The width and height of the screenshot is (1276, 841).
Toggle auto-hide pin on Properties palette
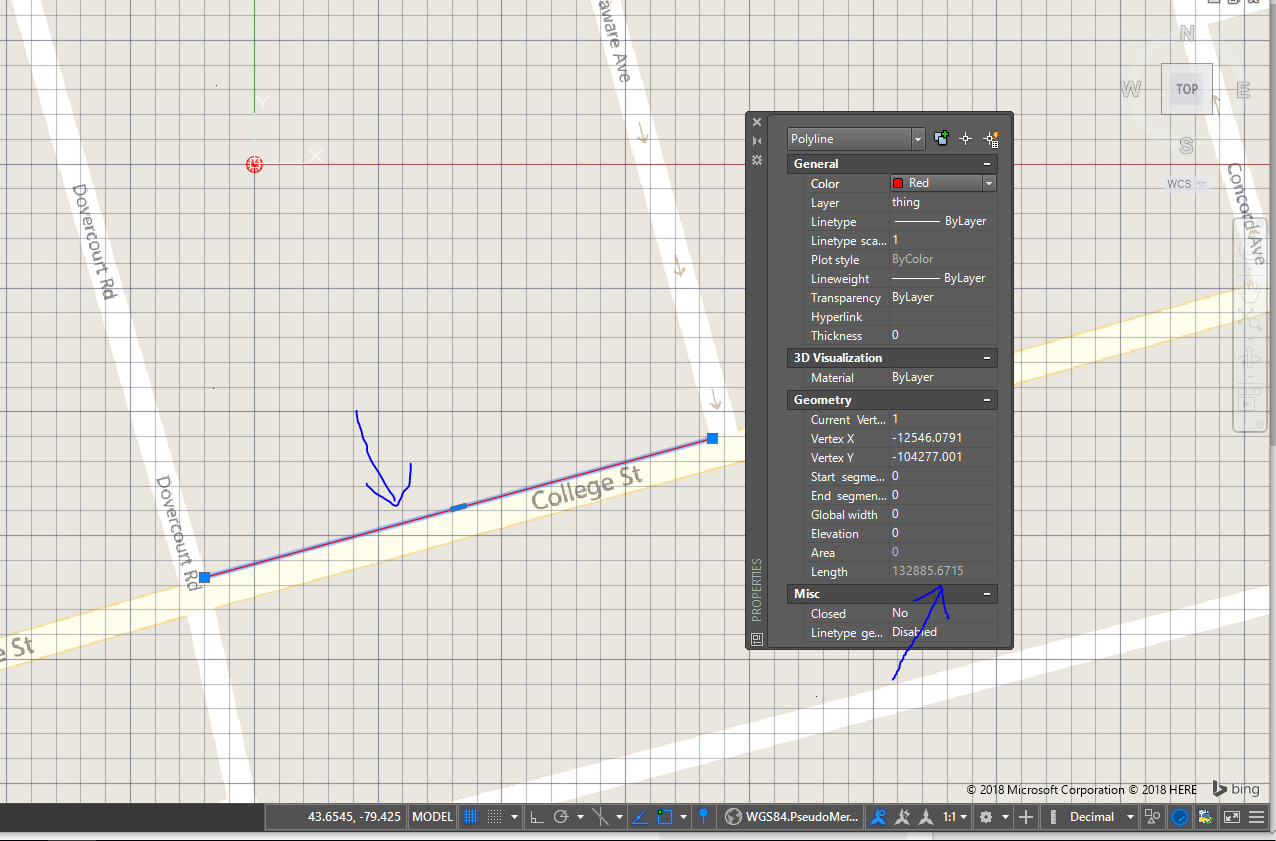[x=757, y=141]
